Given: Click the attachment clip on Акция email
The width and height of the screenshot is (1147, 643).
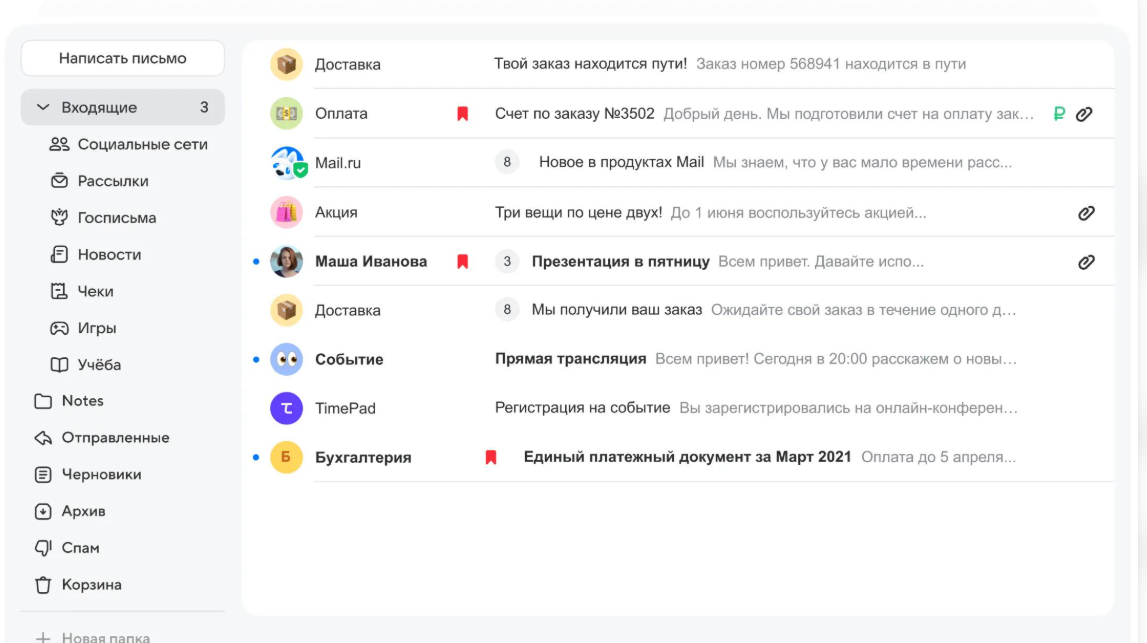Looking at the screenshot, I should [x=1086, y=213].
